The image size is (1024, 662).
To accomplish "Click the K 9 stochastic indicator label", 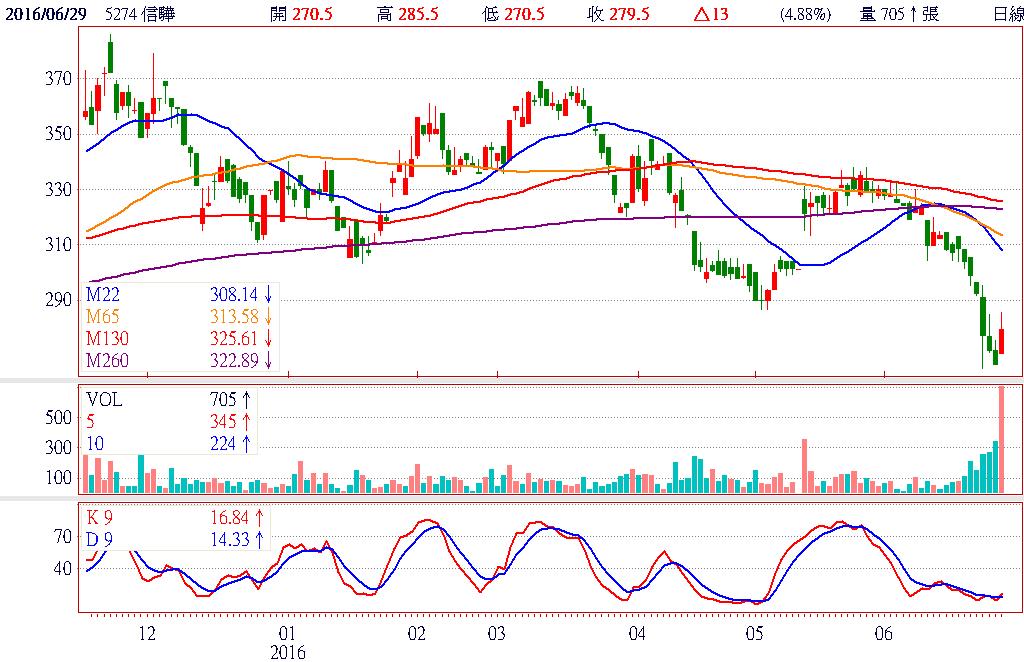I will tap(99, 518).
